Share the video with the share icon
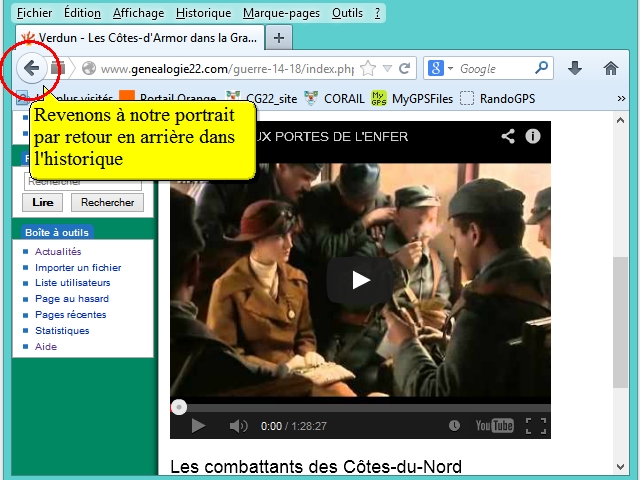640x480 pixels. click(508, 136)
